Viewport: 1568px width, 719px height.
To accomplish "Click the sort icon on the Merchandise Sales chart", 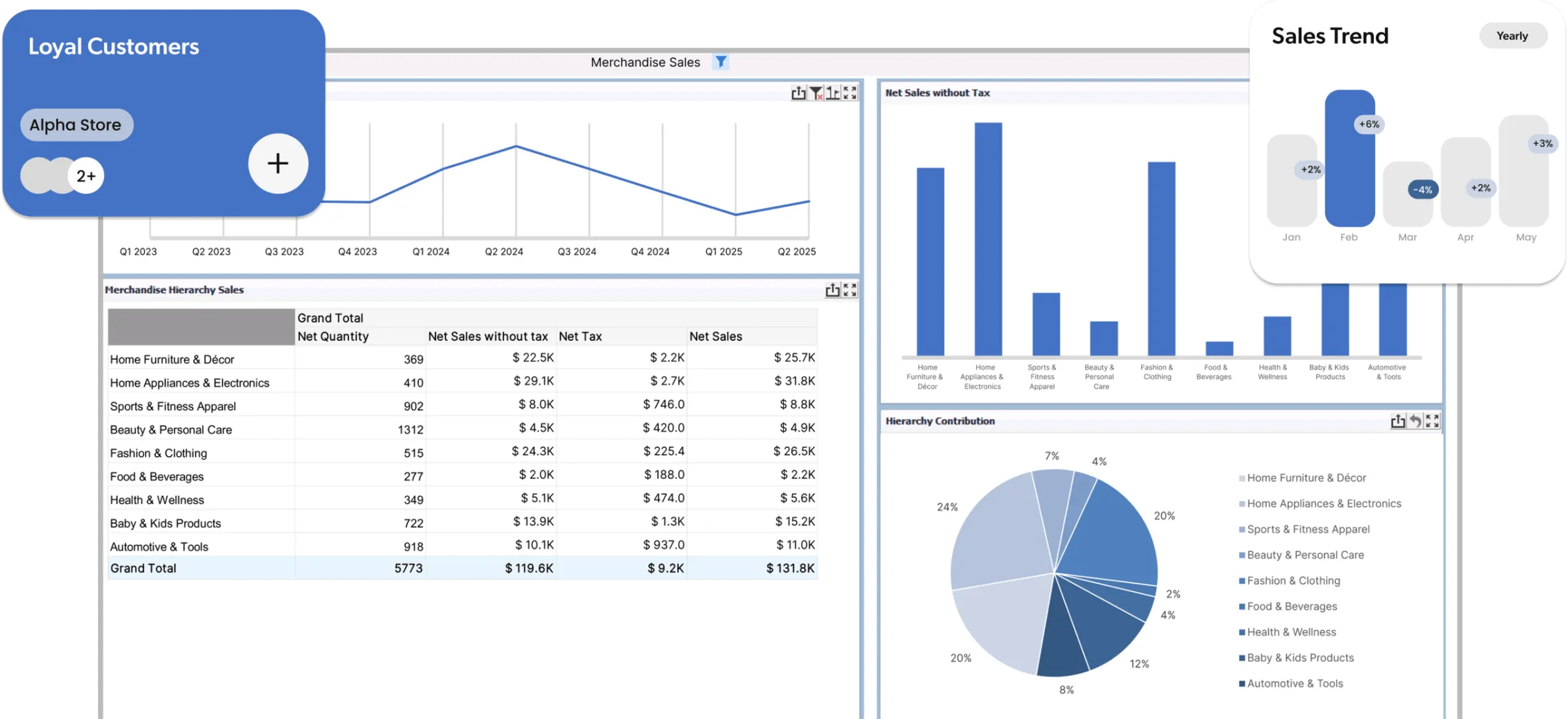I will [x=833, y=93].
